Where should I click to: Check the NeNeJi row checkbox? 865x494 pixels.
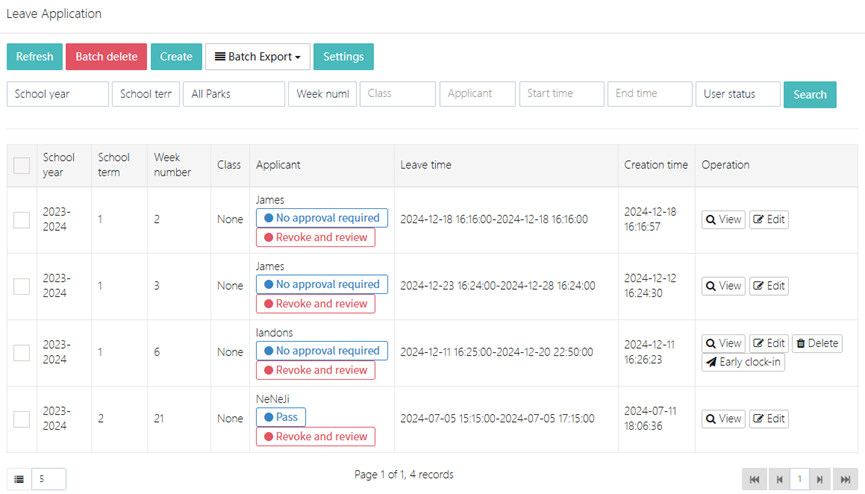pyautogui.click(x=21, y=419)
